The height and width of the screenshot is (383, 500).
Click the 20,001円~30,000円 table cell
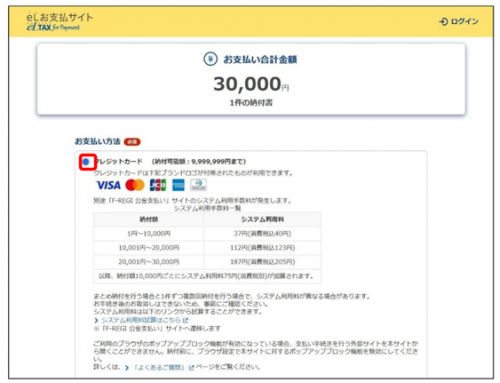point(149,262)
